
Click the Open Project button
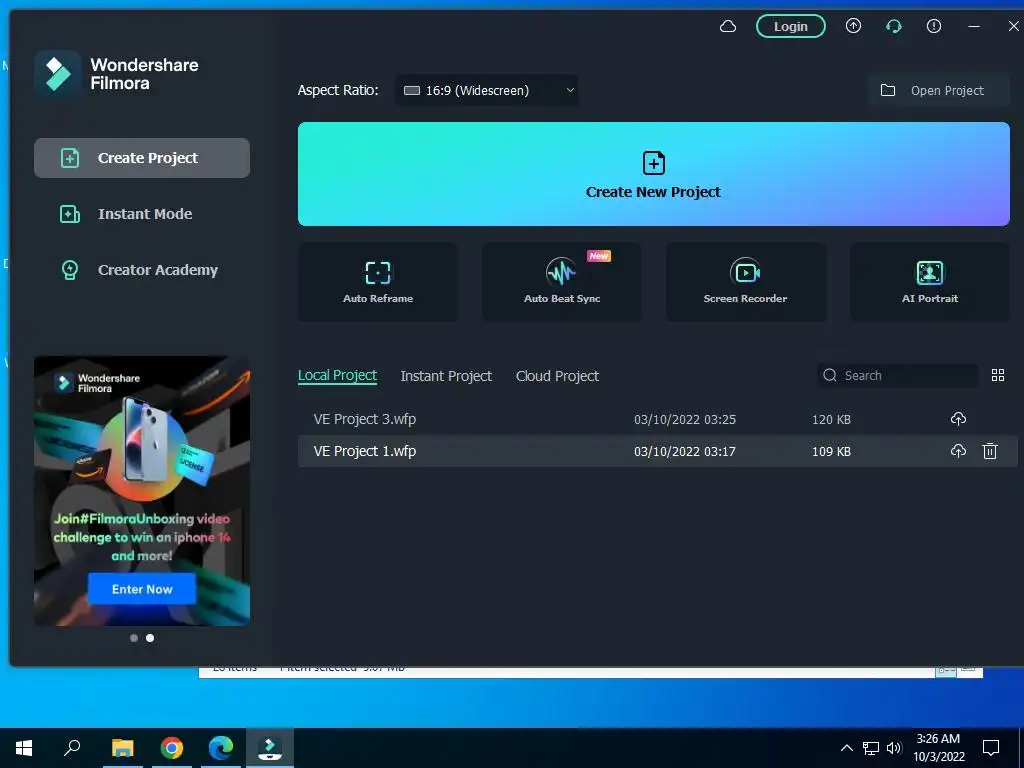938,90
